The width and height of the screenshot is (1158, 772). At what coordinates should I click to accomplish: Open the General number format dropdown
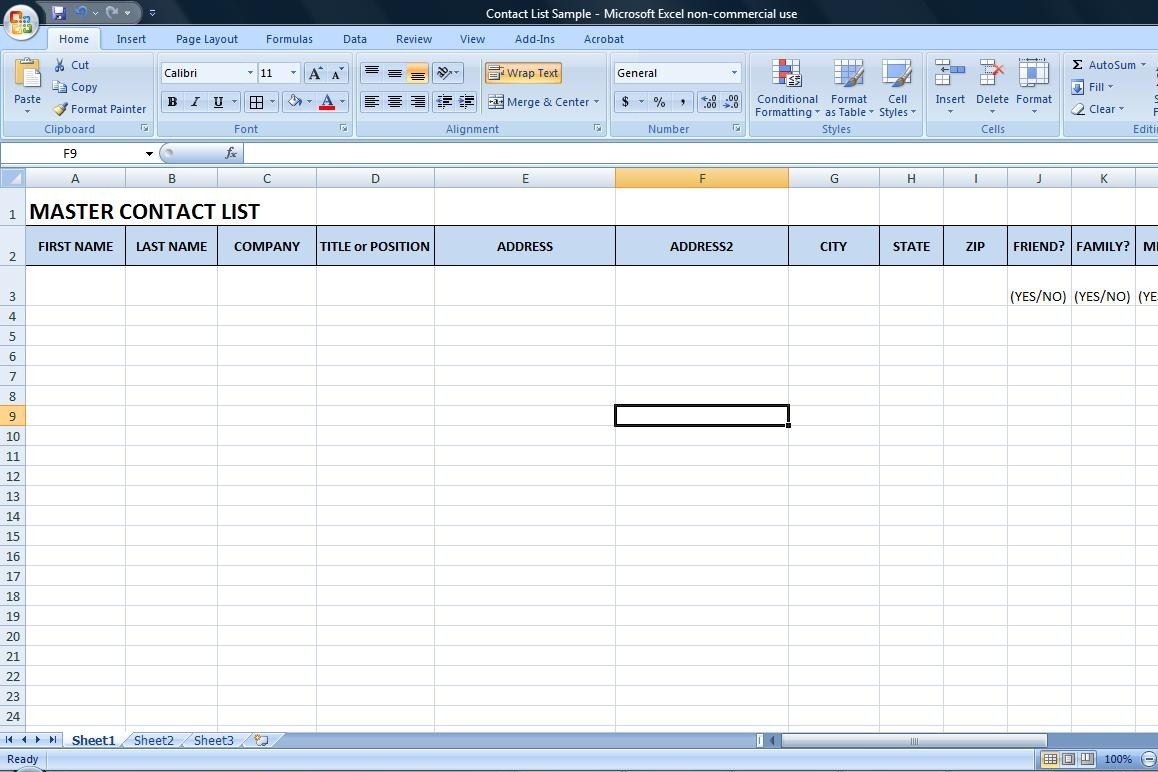coord(733,73)
